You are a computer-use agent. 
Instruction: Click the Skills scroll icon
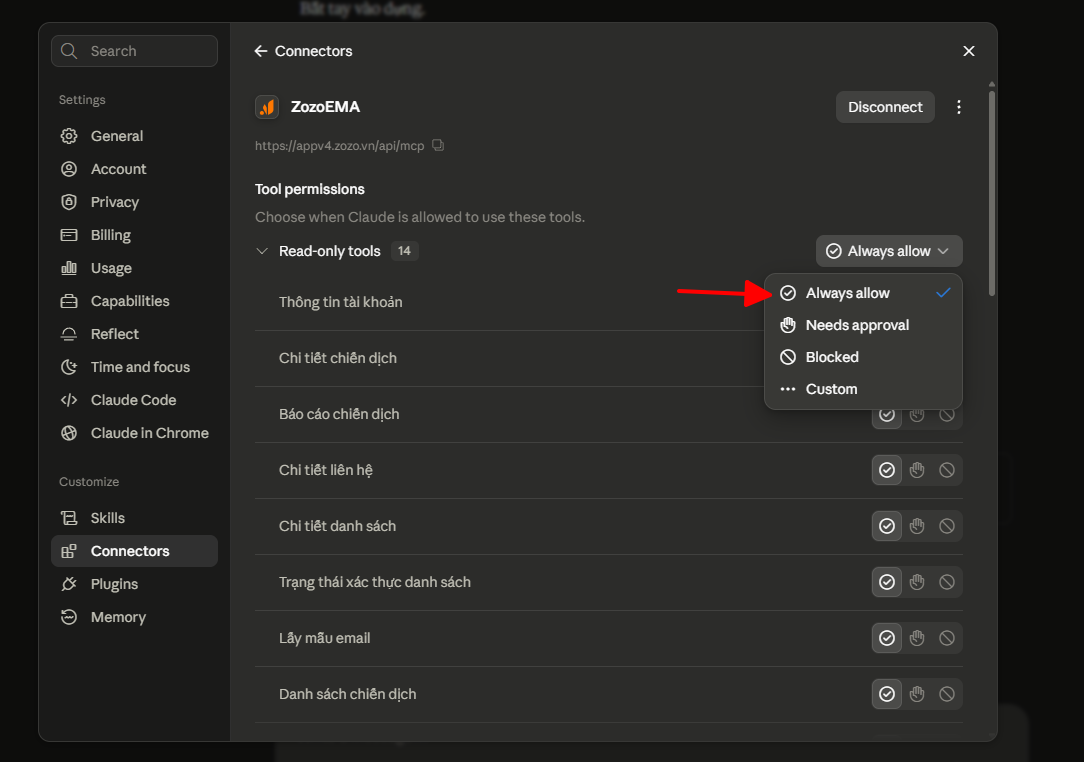[69, 518]
